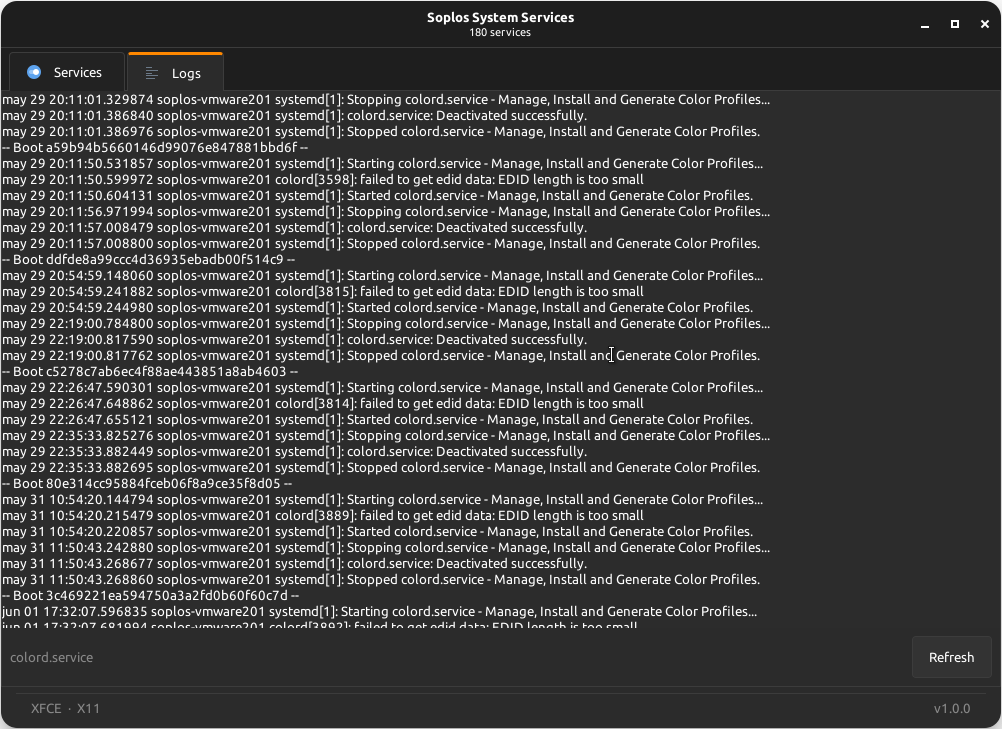1002x729 pixels.
Task: Click log line at may 29 22:35:33.825276
Action: pyautogui.click(x=386, y=435)
